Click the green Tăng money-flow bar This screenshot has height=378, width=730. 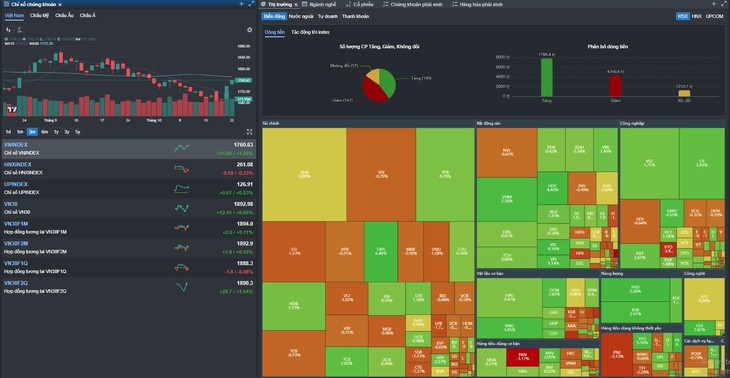(547, 77)
